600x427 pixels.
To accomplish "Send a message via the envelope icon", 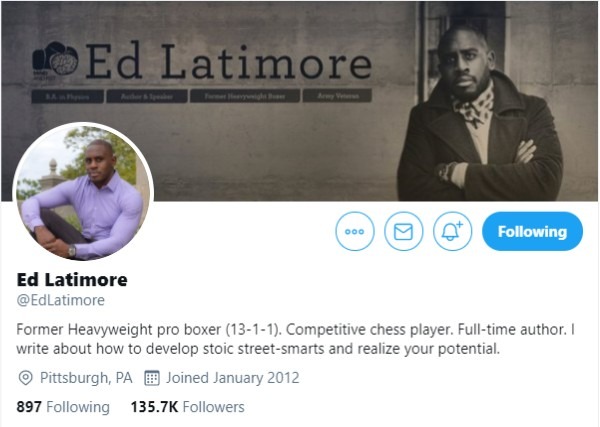I will pyautogui.click(x=403, y=231).
